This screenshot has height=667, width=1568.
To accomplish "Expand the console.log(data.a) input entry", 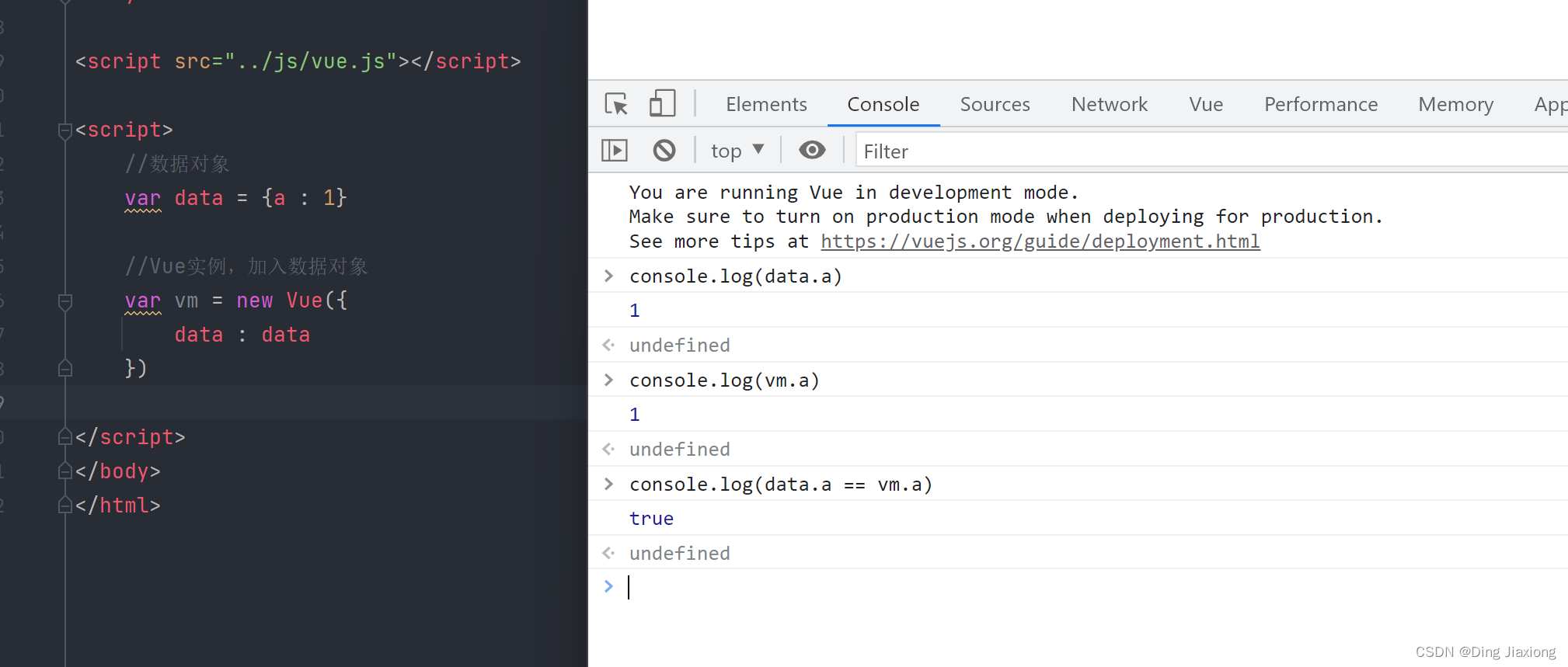I will [x=608, y=276].
